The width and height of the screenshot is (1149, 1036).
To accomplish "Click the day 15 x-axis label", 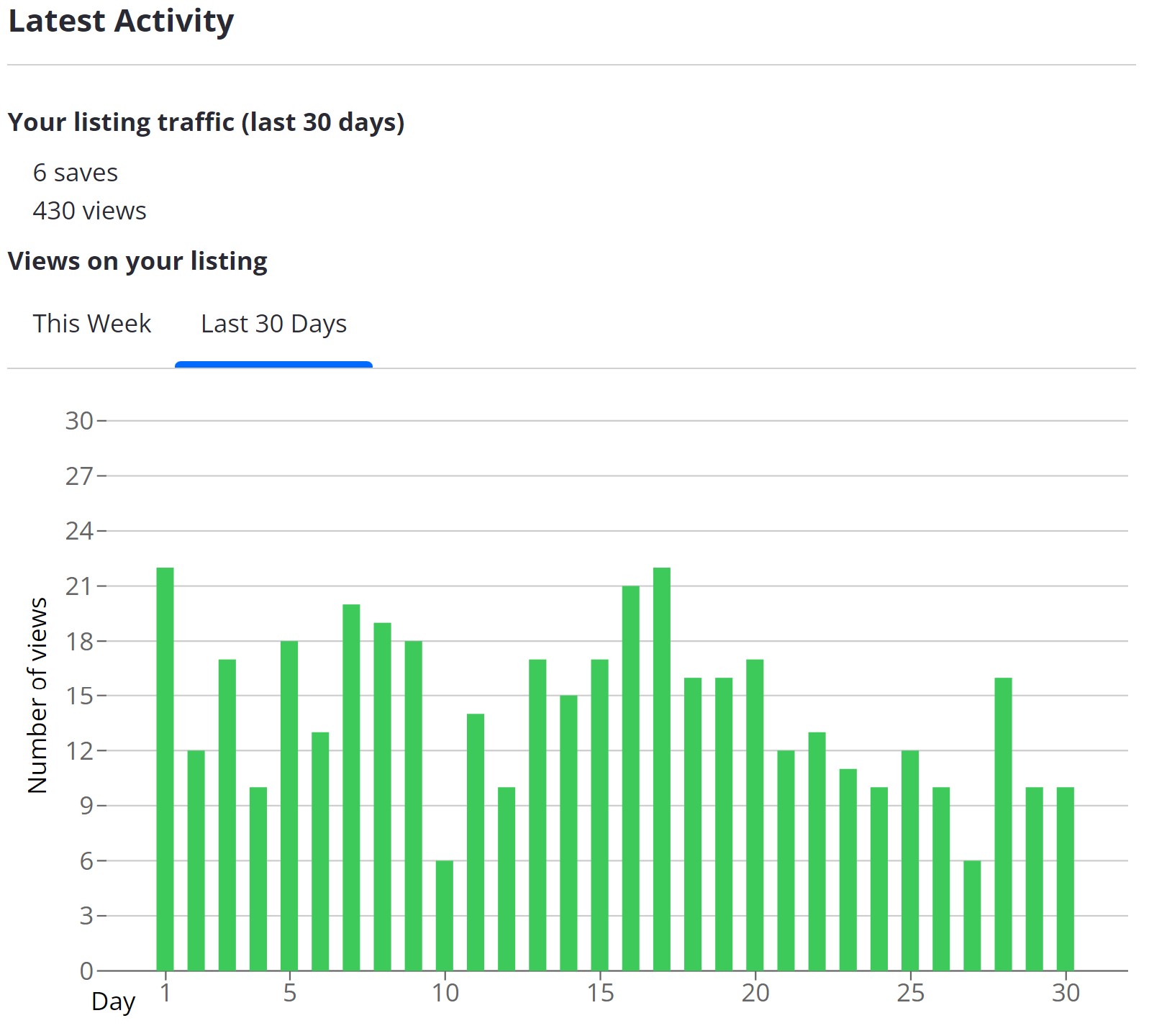I will tap(600, 993).
